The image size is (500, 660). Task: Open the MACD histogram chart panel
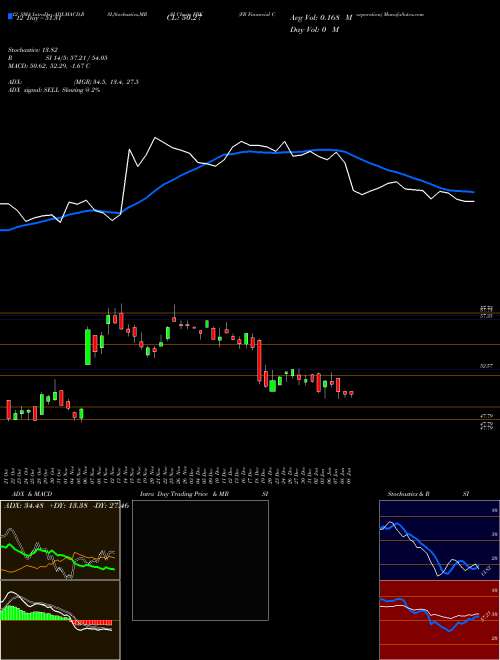60,620
